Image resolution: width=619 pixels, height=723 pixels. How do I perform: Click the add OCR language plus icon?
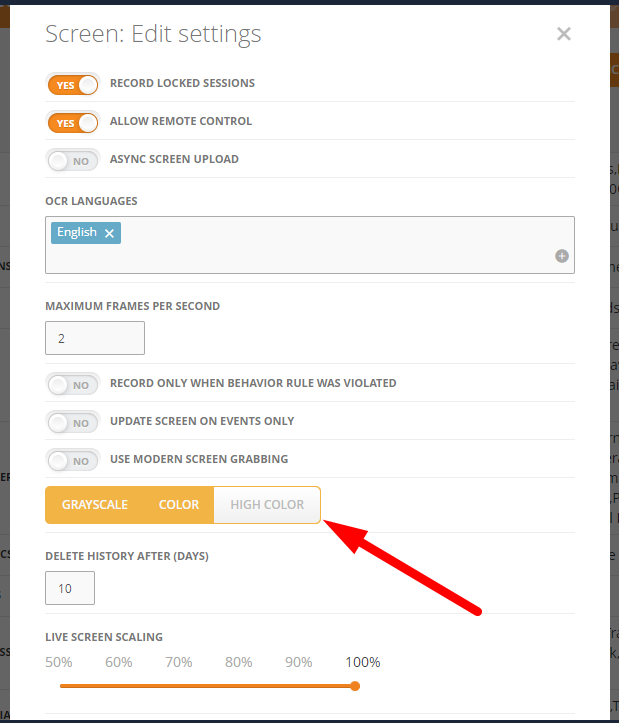pos(562,256)
